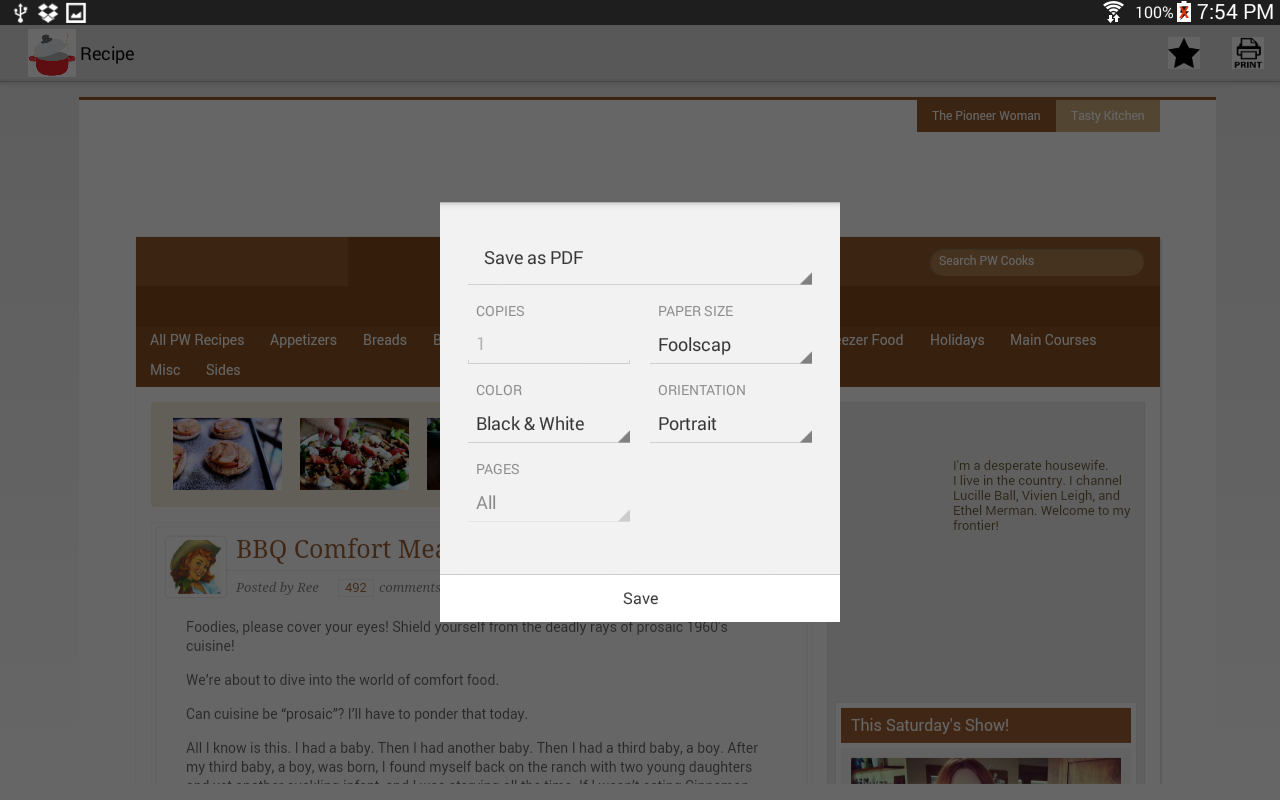The width and height of the screenshot is (1280, 800).
Task: Mark recipe as favorite with star icon
Action: pyautogui.click(x=1184, y=53)
